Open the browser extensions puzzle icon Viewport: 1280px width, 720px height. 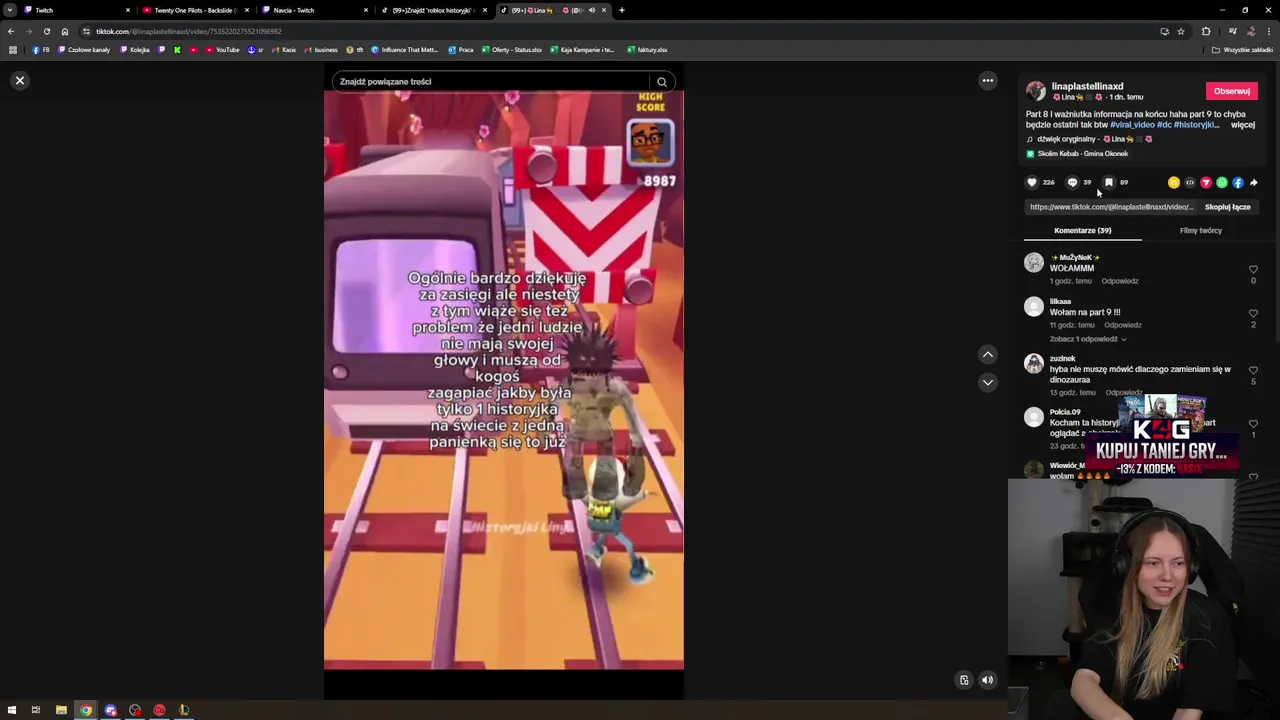pos(1205,31)
